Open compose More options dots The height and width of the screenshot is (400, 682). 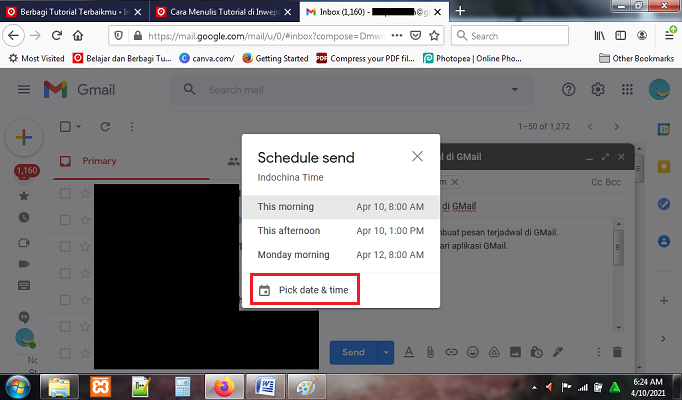tap(598, 352)
